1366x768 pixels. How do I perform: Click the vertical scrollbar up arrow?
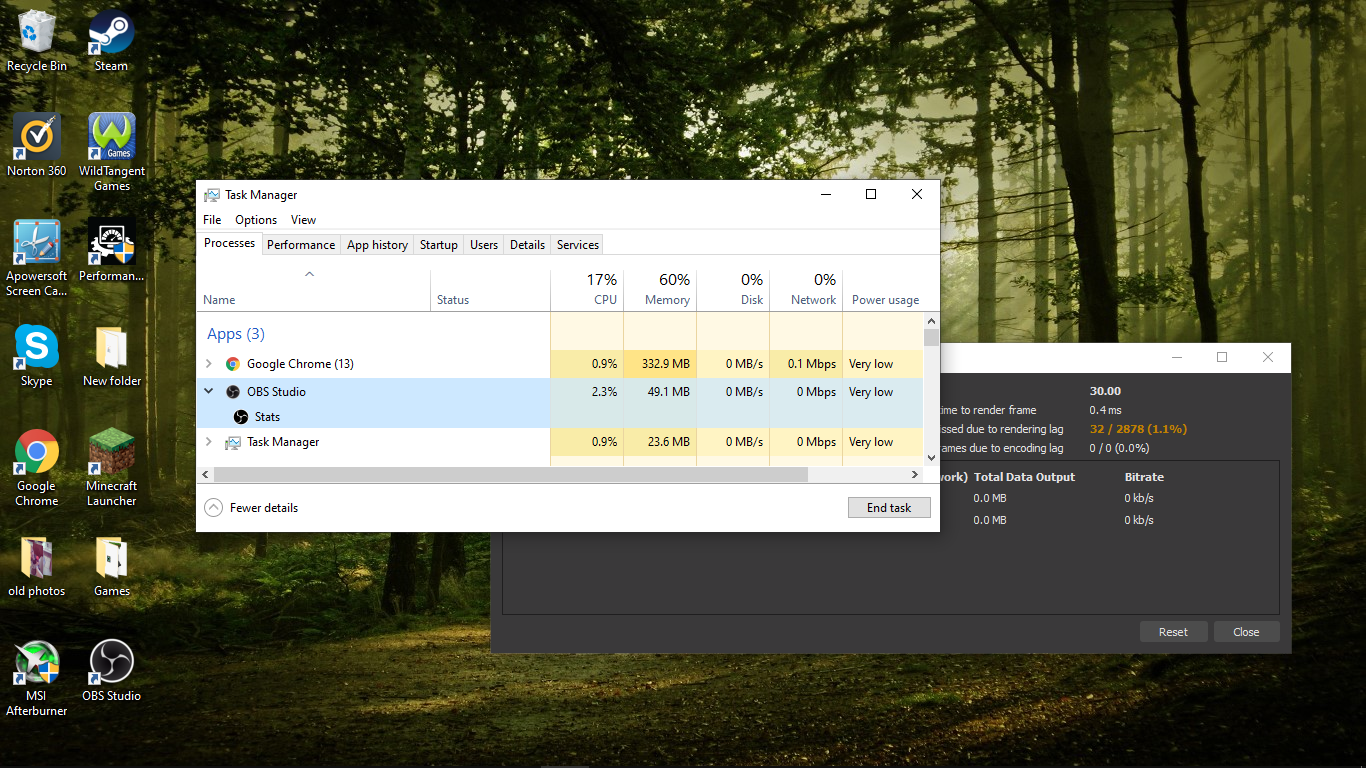click(x=932, y=322)
